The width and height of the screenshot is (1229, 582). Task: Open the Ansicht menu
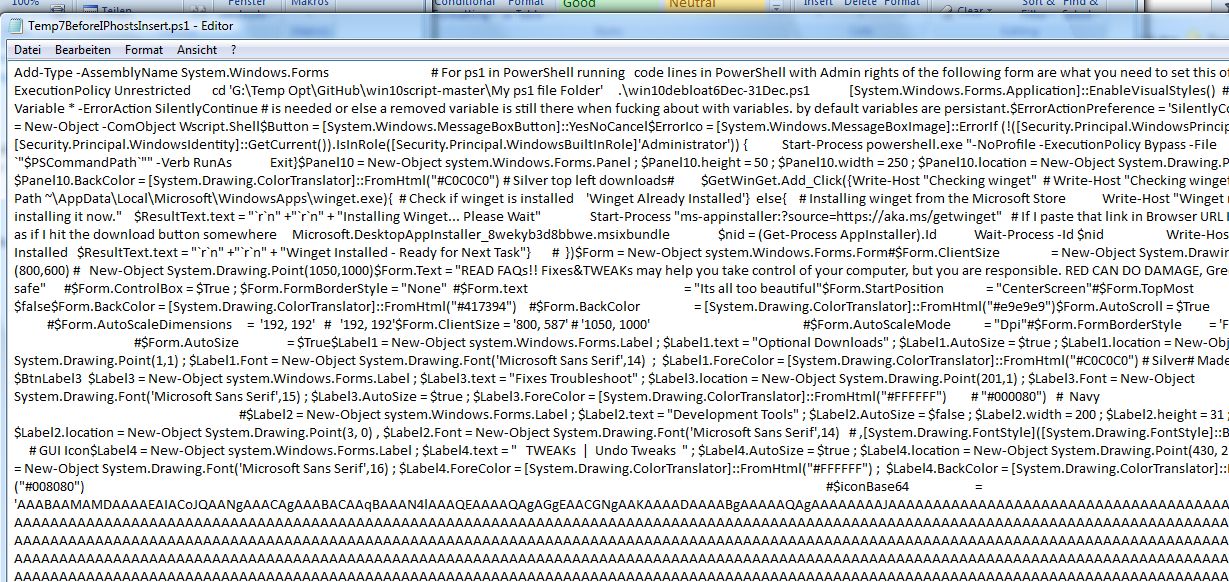point(197,49)
